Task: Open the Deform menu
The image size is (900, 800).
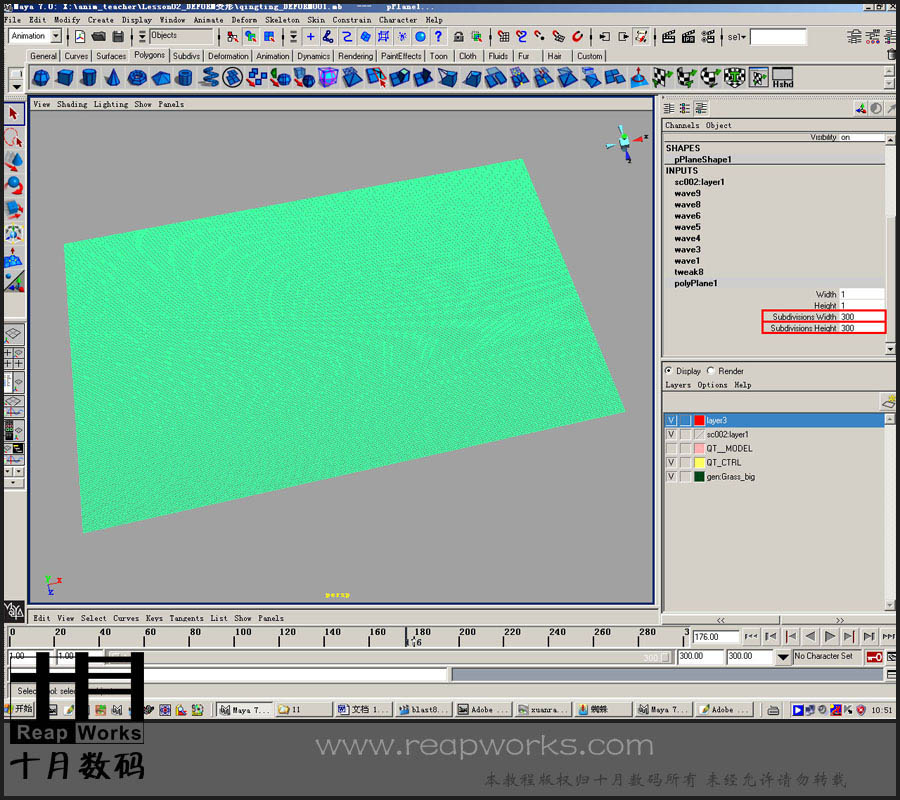Action: [244, 20]
